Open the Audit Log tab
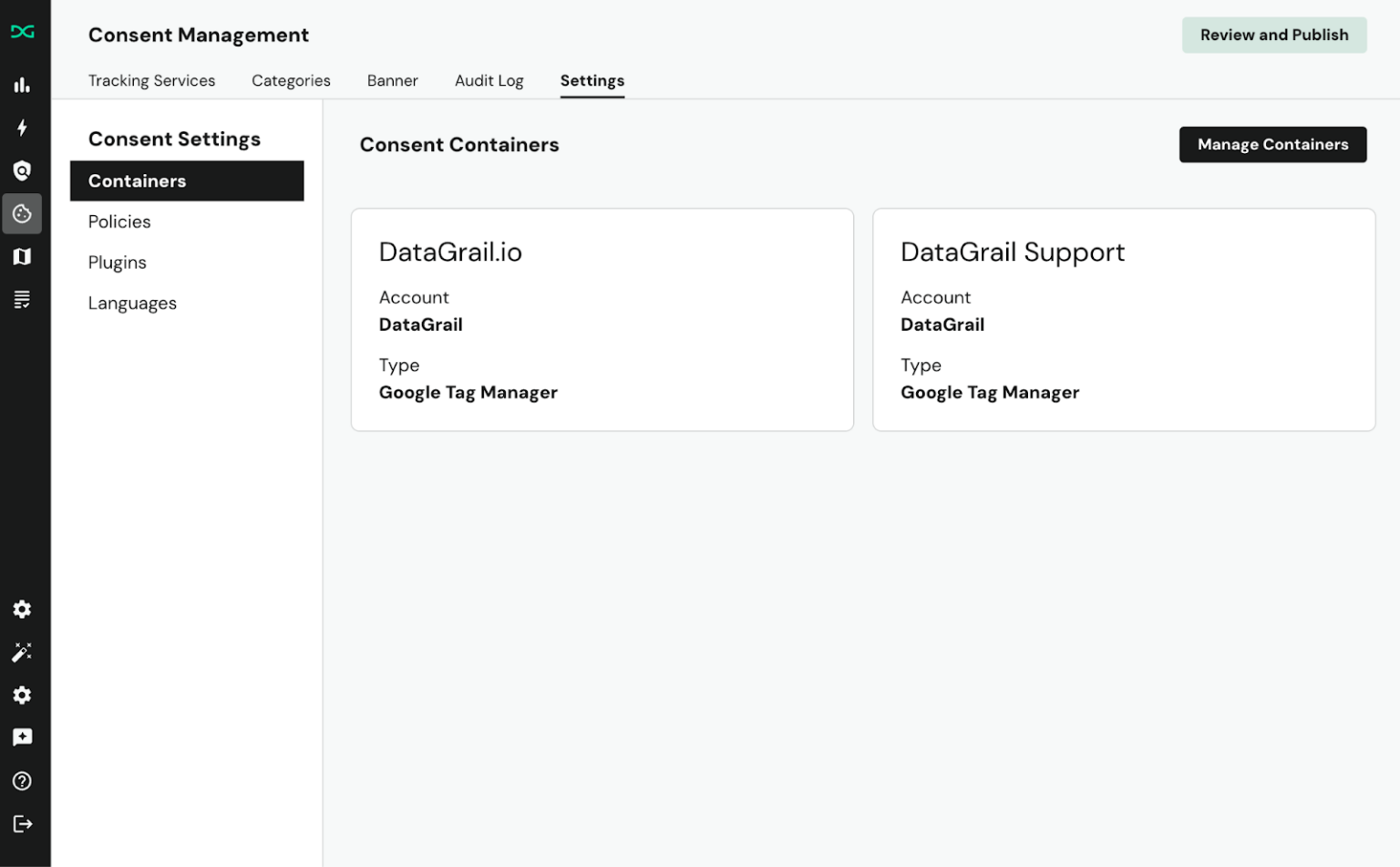The width and height of the screenshot is (1400, 867). tap(489, 81)
